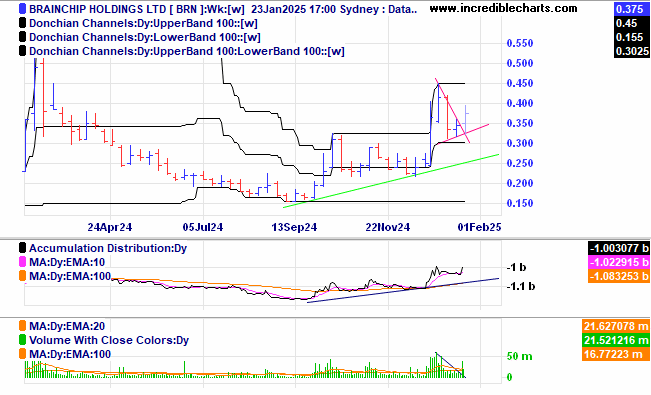Click the blue 0.375 price value box
Viewport: 651px width, 395px height.
(631, 9)
